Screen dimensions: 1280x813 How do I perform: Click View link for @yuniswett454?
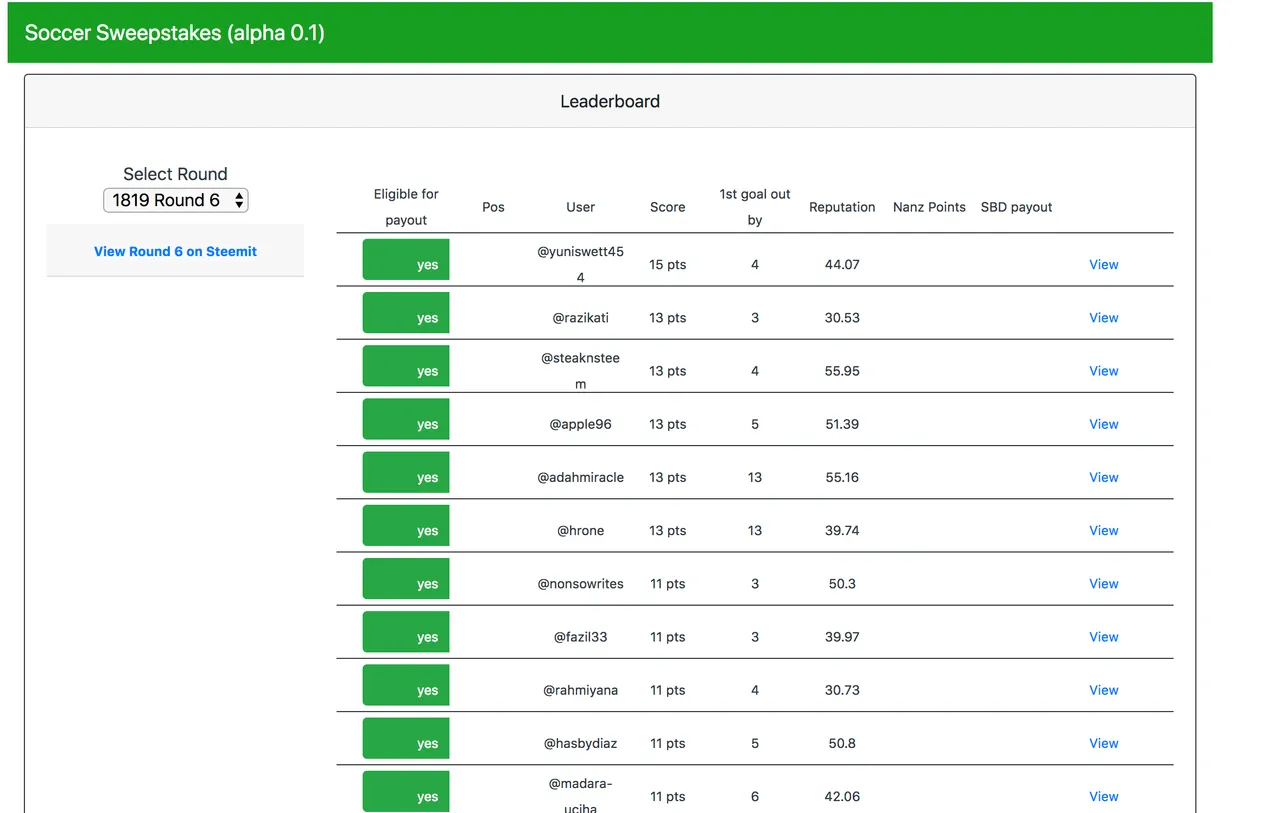(1104, 265)
